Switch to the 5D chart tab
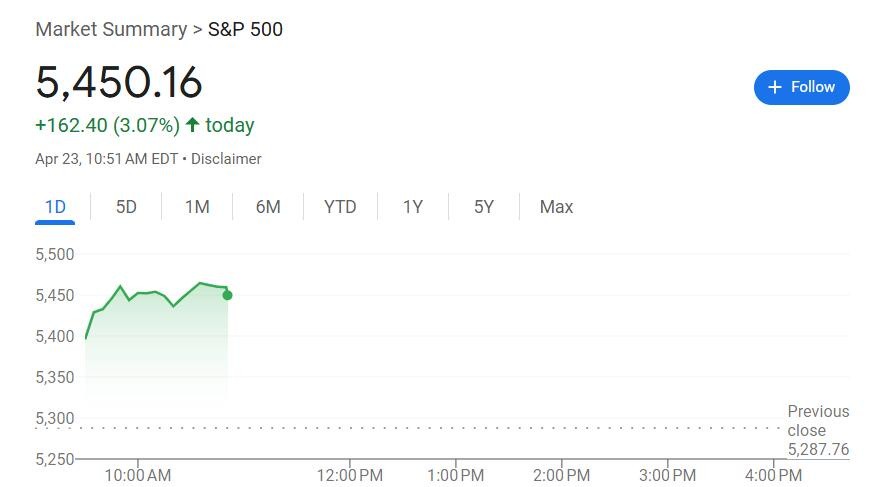The height and width of the screenshot is (487, 879). [126, 207]
